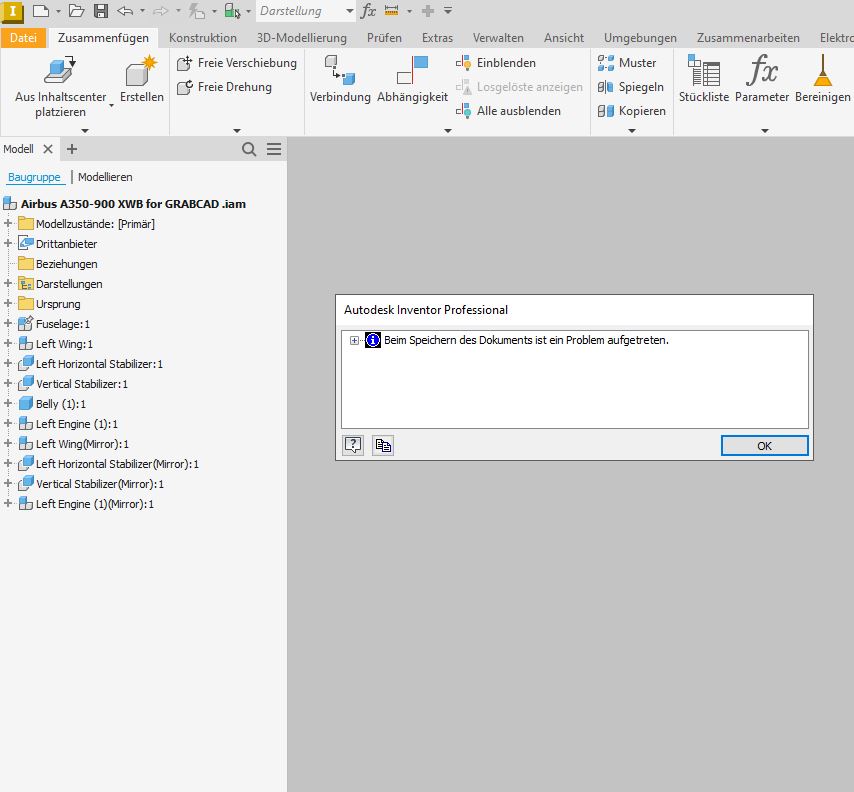Switch to the Konstruktion ribbon tab

pyautogui.click(x=203, y=38)
